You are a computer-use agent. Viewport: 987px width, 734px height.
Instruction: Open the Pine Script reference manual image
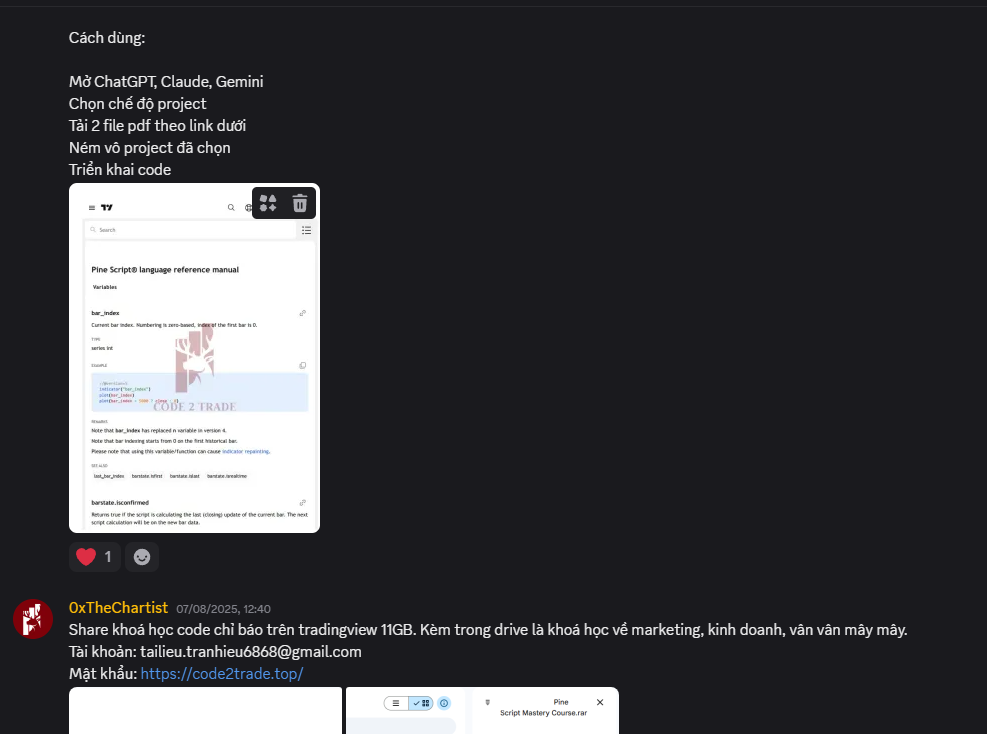pos(195,358)
